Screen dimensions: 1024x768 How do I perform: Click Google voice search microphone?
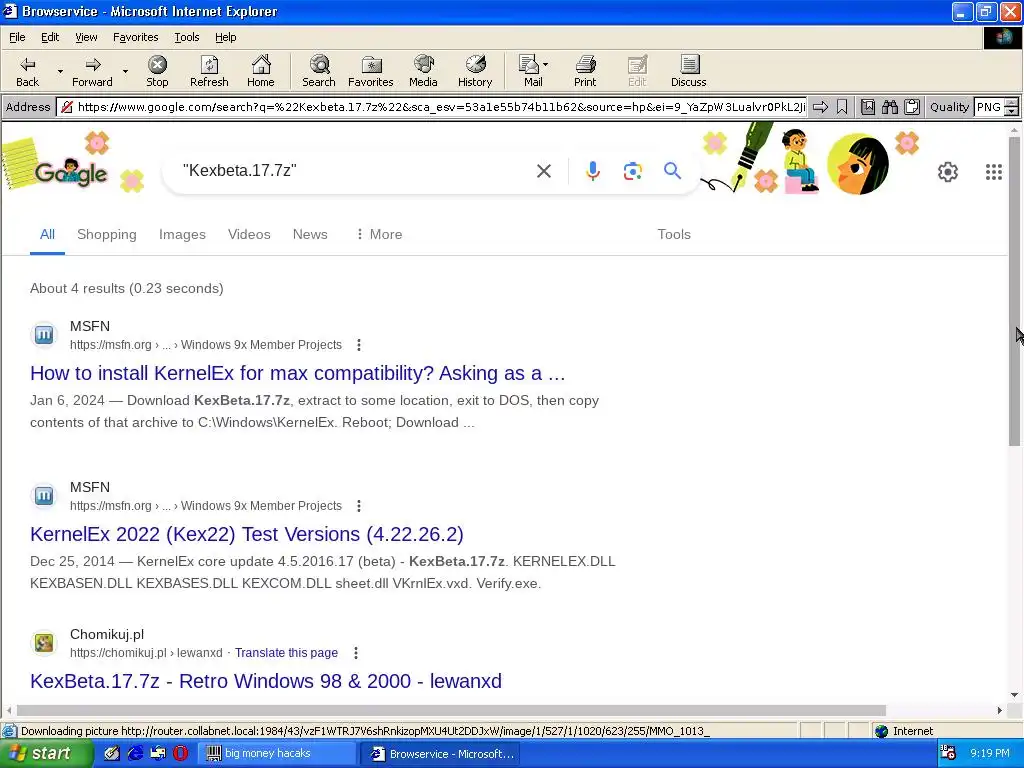coord(592,171)
